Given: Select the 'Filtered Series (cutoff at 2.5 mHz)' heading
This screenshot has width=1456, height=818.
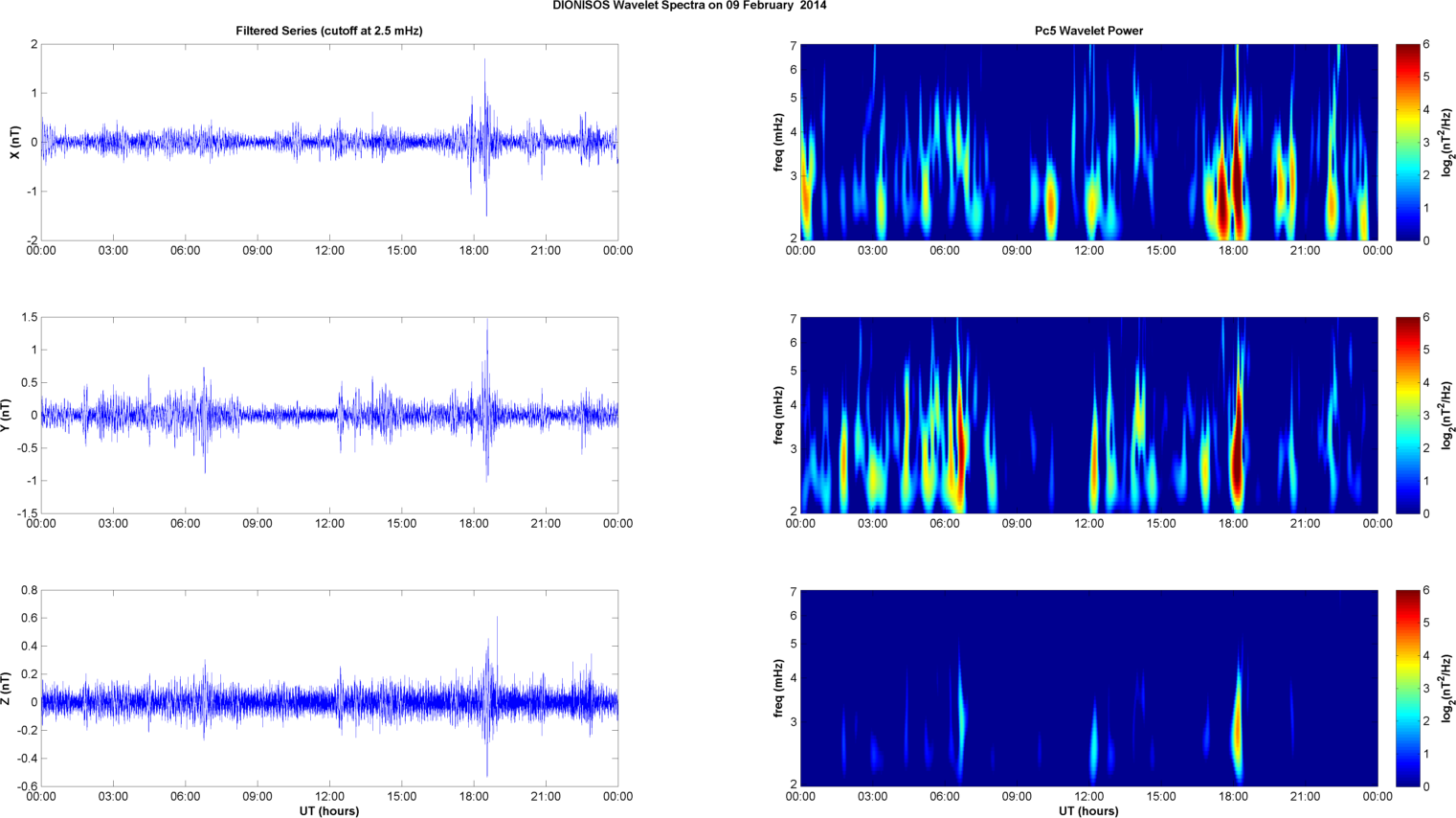Looking at the screenshot, I should click(329, 31).
